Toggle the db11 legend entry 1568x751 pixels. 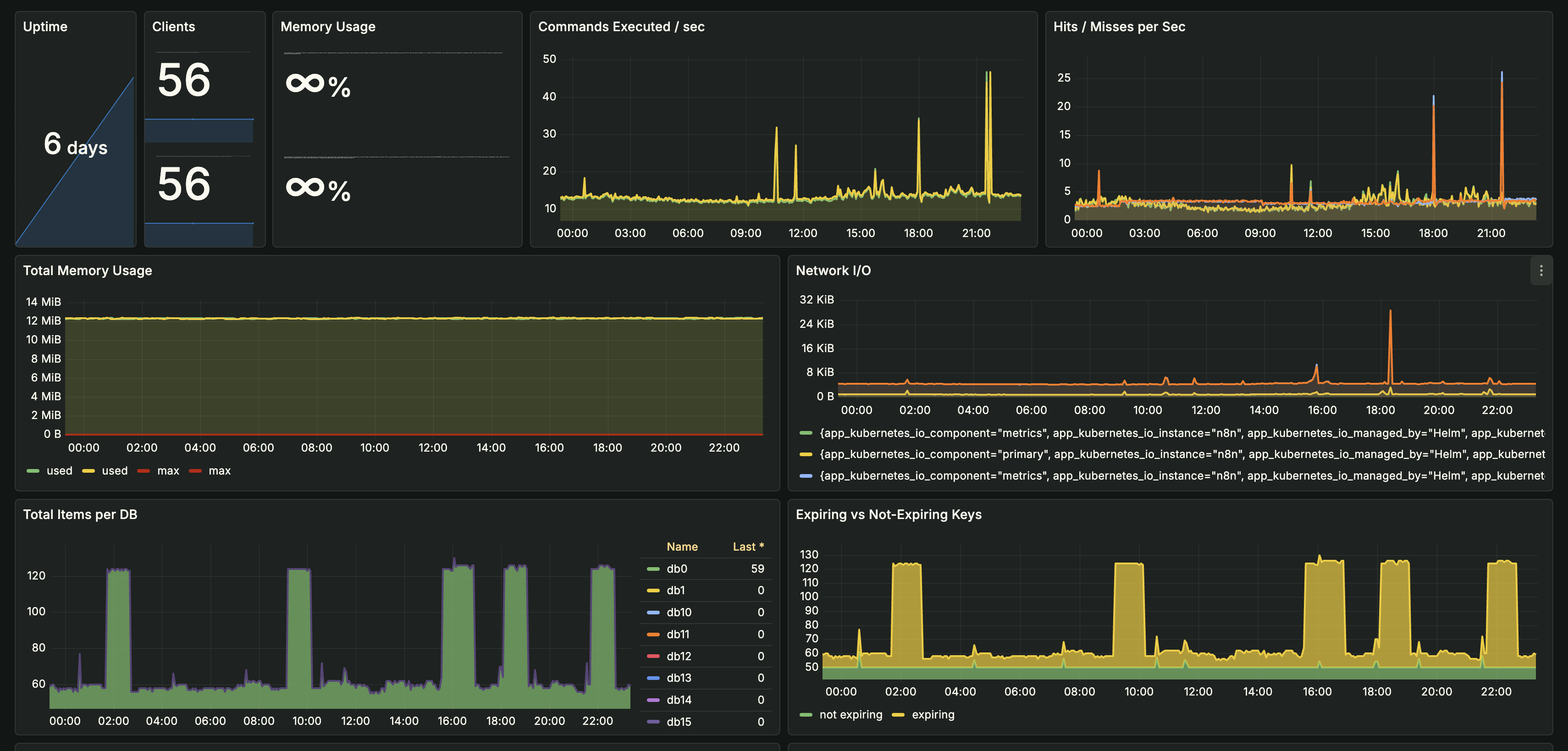point(678,634)
